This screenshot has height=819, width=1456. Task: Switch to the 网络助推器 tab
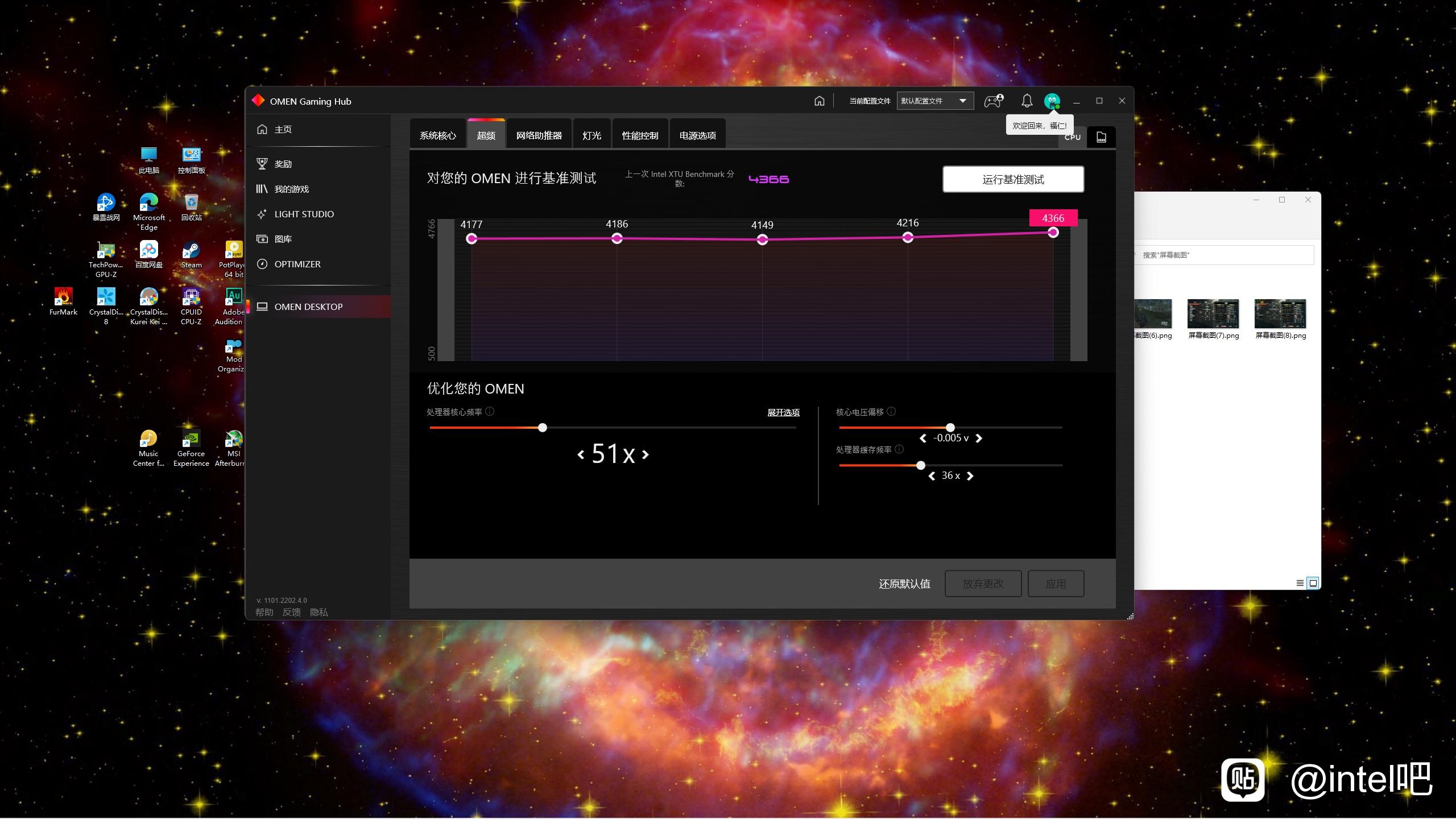coord(539,135)
